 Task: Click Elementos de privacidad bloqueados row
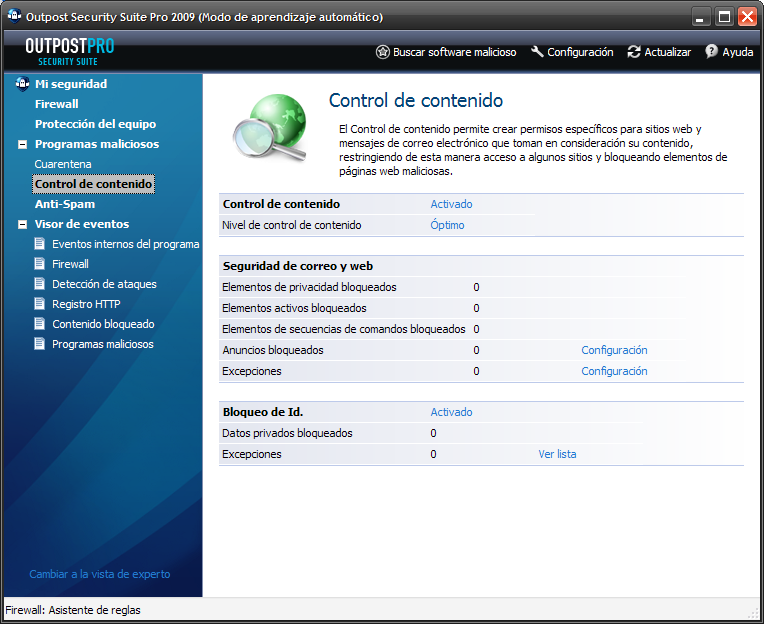click(309, 287)
